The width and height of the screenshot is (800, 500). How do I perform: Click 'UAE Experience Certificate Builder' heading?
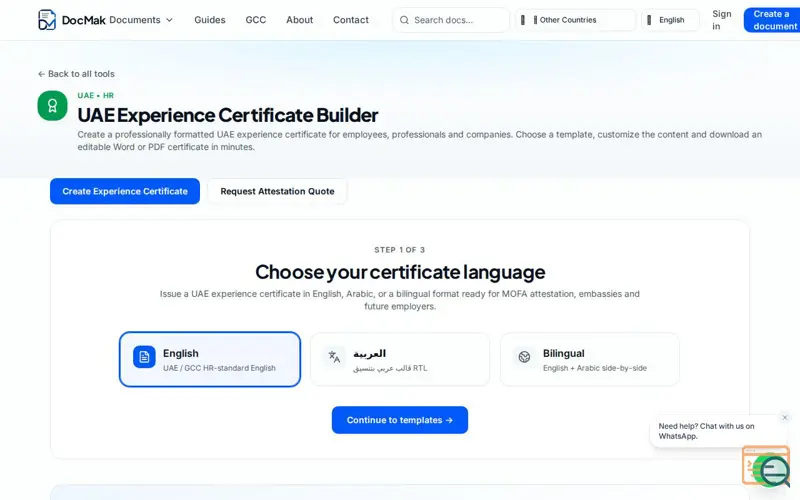pyautogui.click(x=228, y=115)
